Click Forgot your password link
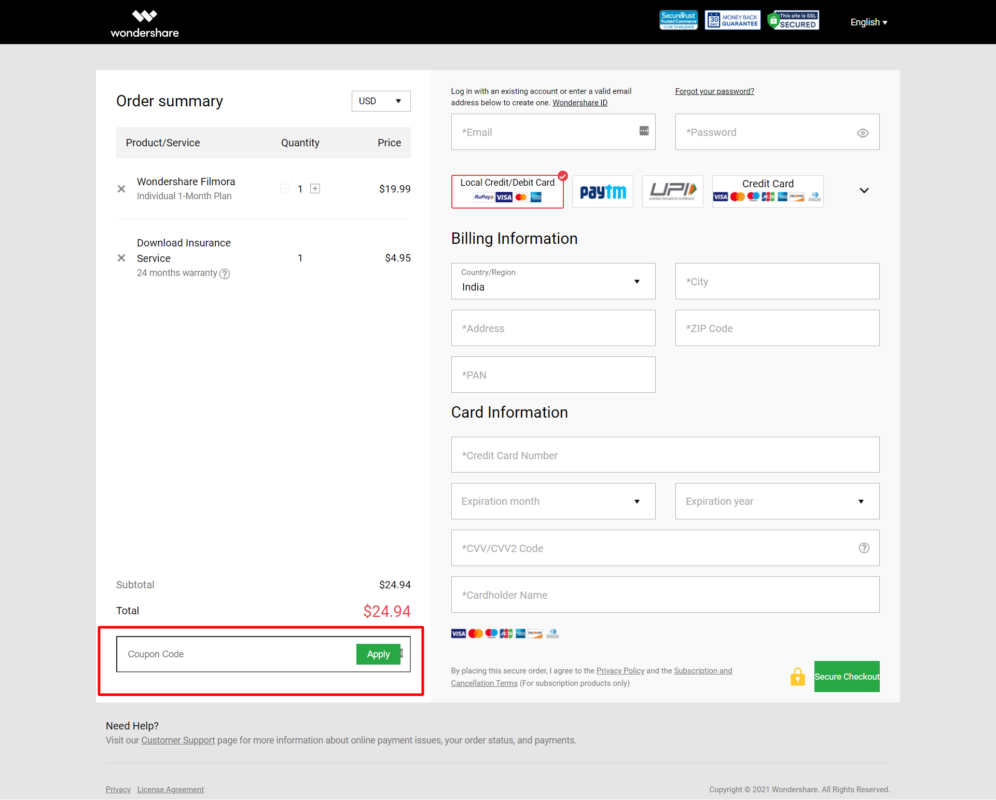996x800 pixels. pos(715,92)
